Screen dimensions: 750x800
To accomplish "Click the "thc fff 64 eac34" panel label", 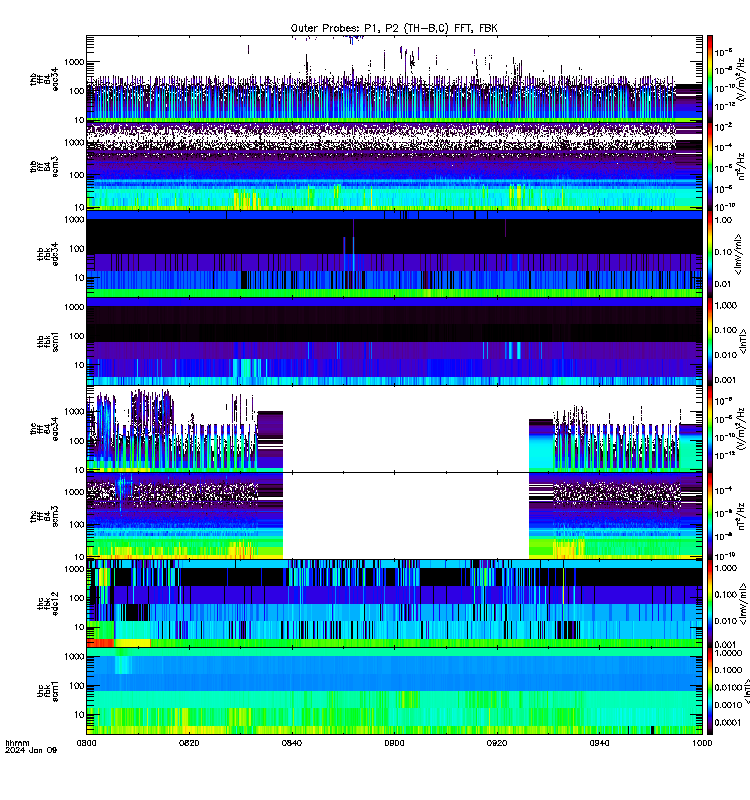I will (44, 429).
